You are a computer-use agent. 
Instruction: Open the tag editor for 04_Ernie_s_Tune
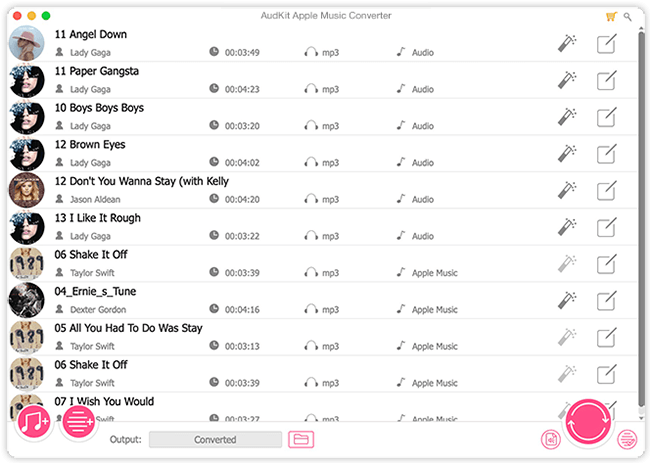[x=606, y=301]
